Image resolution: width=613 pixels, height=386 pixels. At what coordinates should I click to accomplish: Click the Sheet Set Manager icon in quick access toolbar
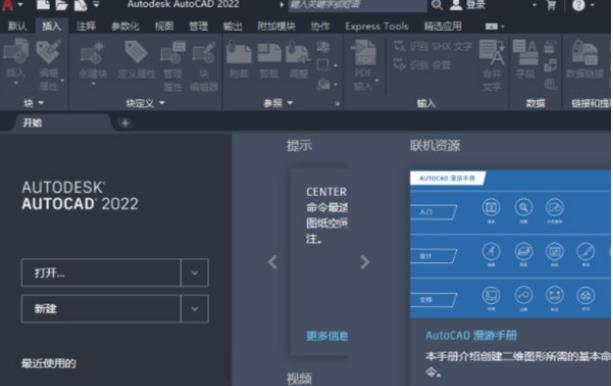[80, 5]
